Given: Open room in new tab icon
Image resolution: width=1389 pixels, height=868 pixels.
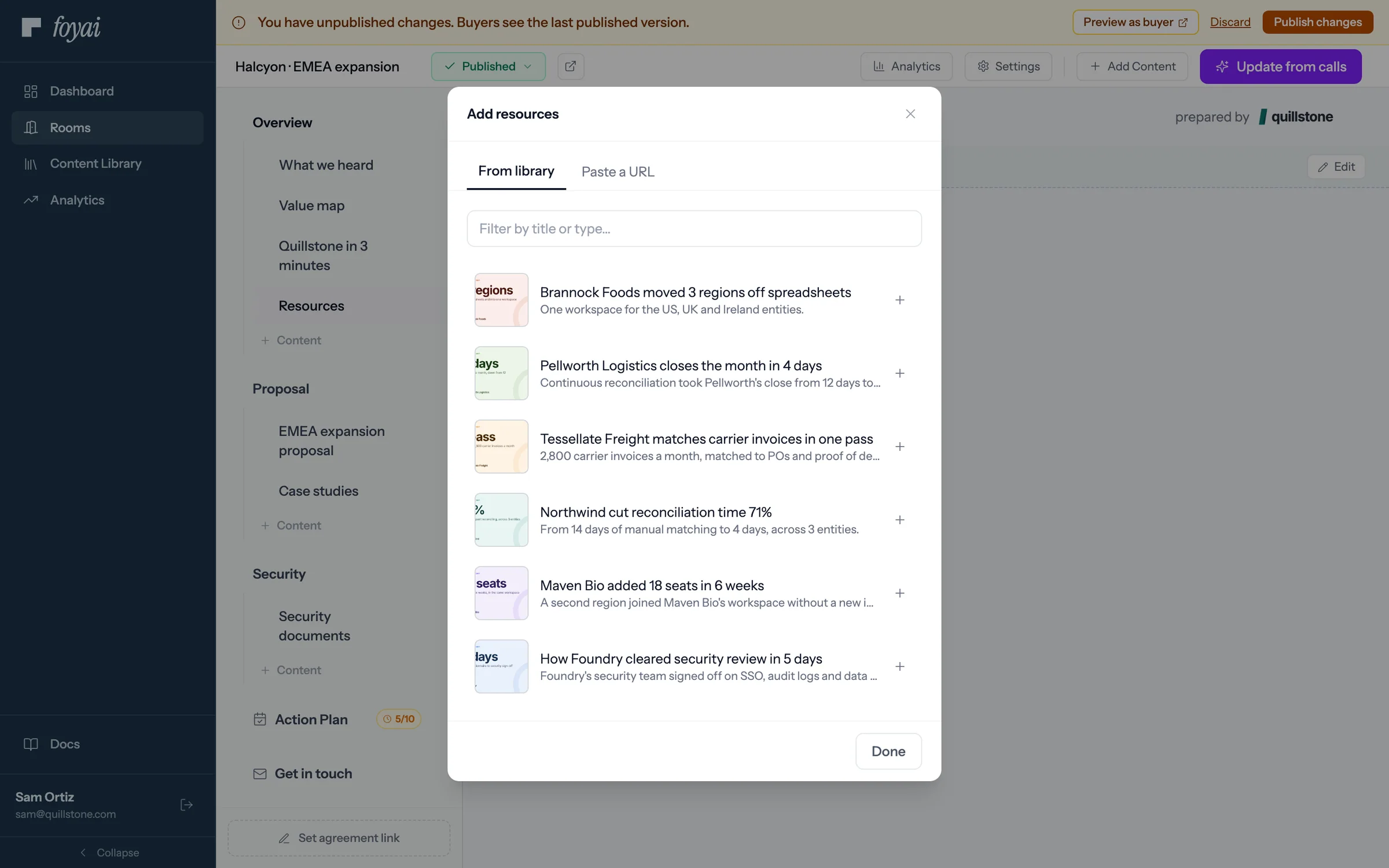Looking at the screenshot, I should (570, 66).
